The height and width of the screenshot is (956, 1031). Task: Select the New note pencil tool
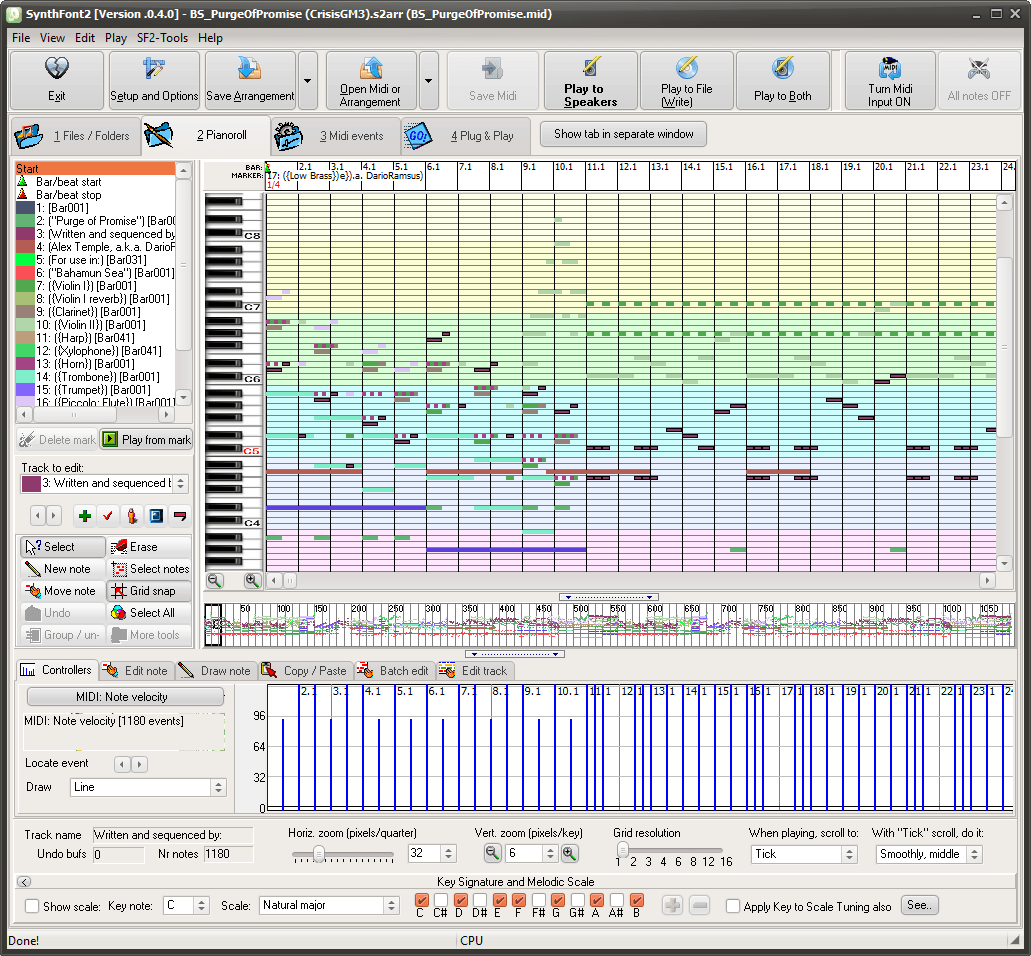click(60, 568)
